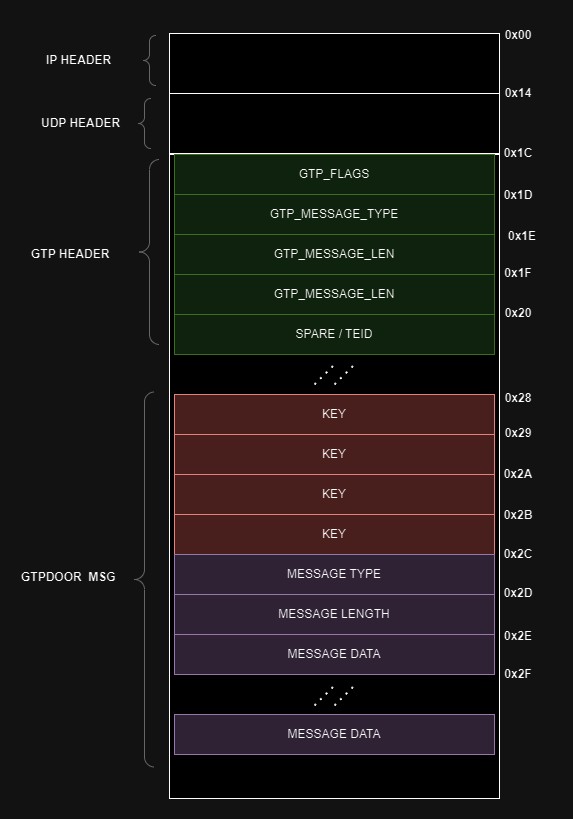
Task: Select the MESSAGE TYPE purple box
Action: pyautogui.click(x=334, y=574)
